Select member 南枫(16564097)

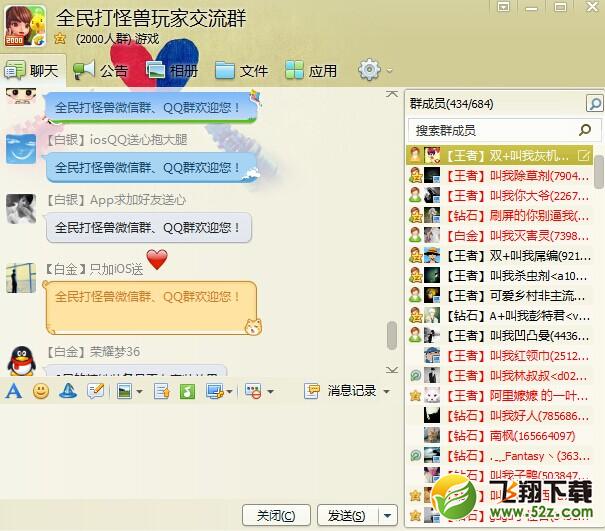coord(499,436)
